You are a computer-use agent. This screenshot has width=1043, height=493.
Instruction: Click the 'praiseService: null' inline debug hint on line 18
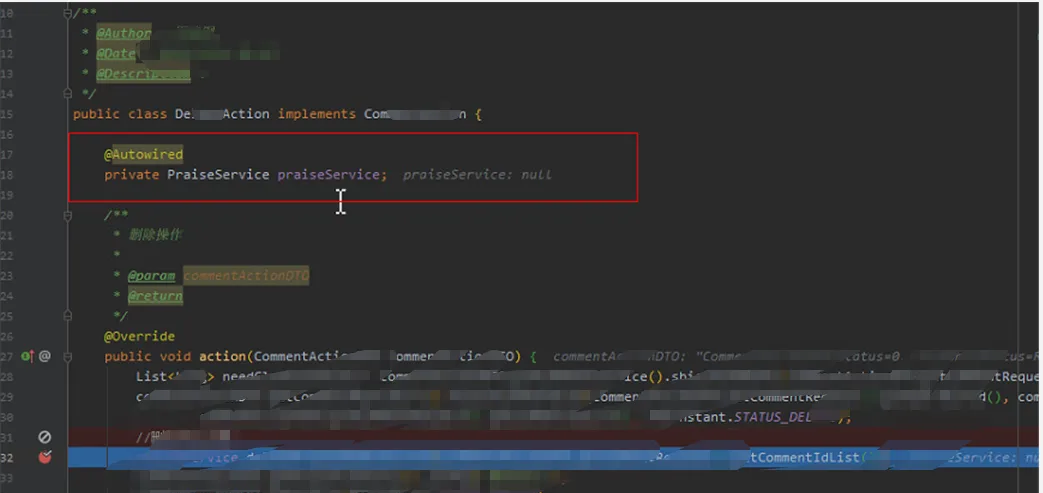pyautogui.click(x=477, y=175)
